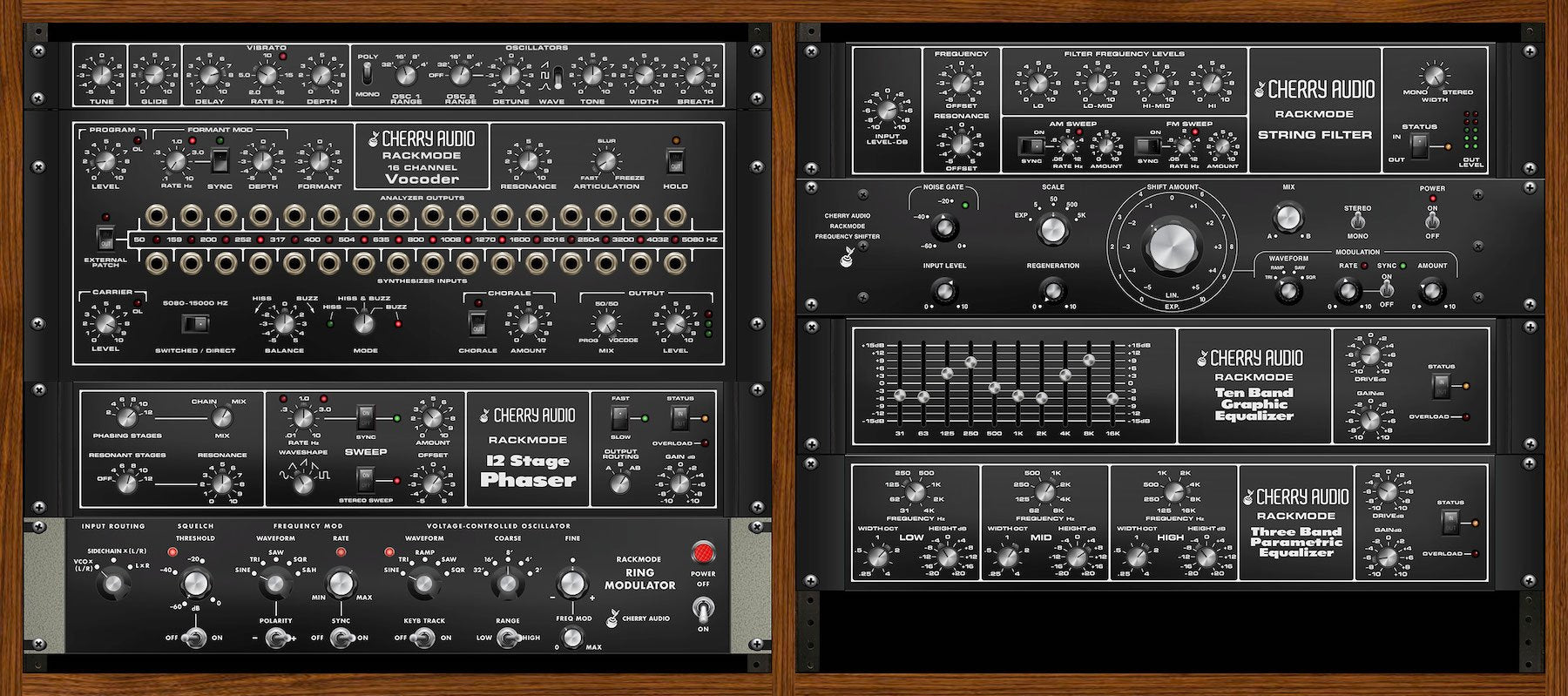Screen dimensions: 1568x696
Task: Click the Breath knob in the Oscillators section
Action: pos(695,76)
